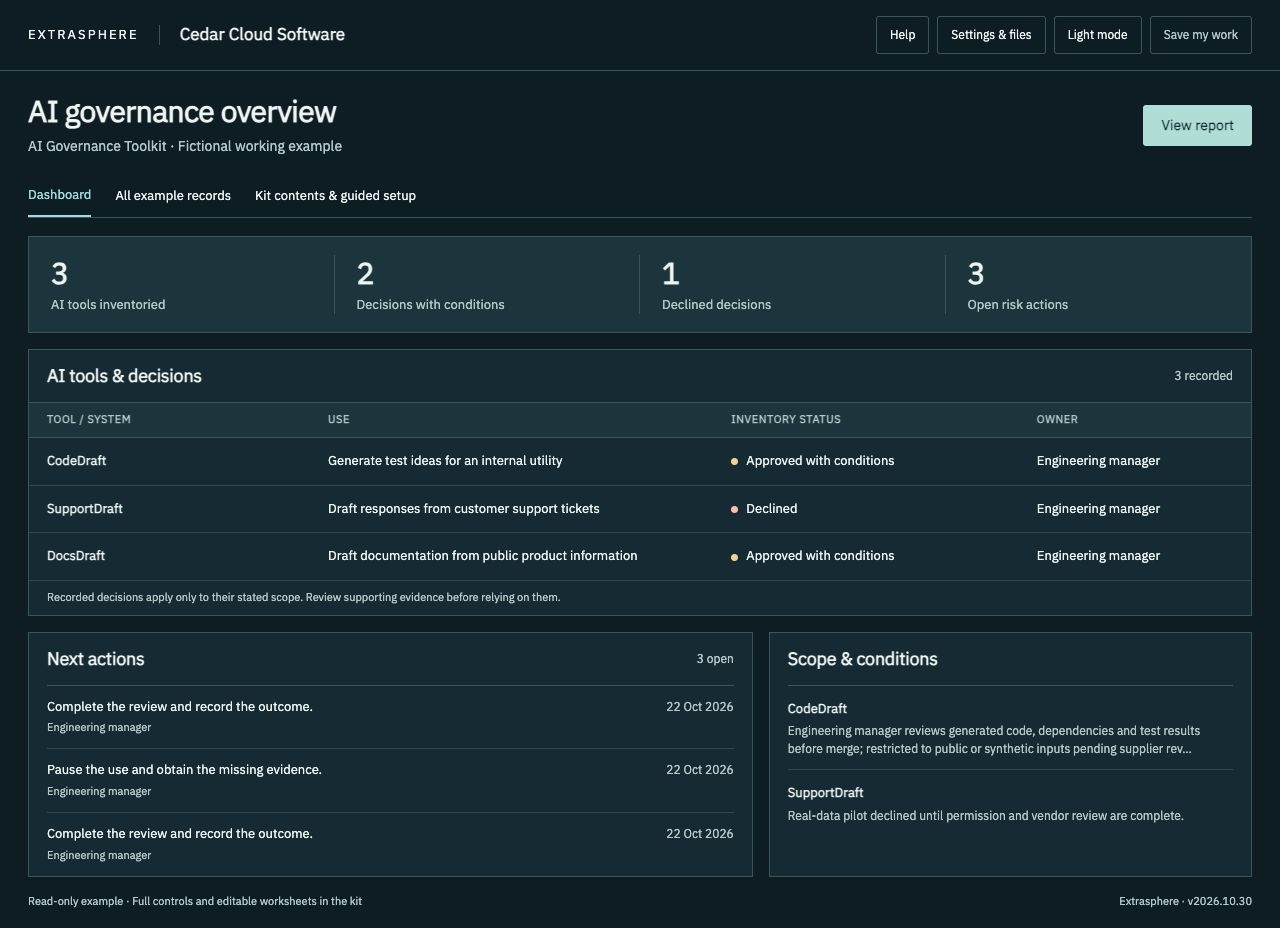Click 'Draft documentation from public product information'
The image size is (1280, 928).
tap(482, 556)
